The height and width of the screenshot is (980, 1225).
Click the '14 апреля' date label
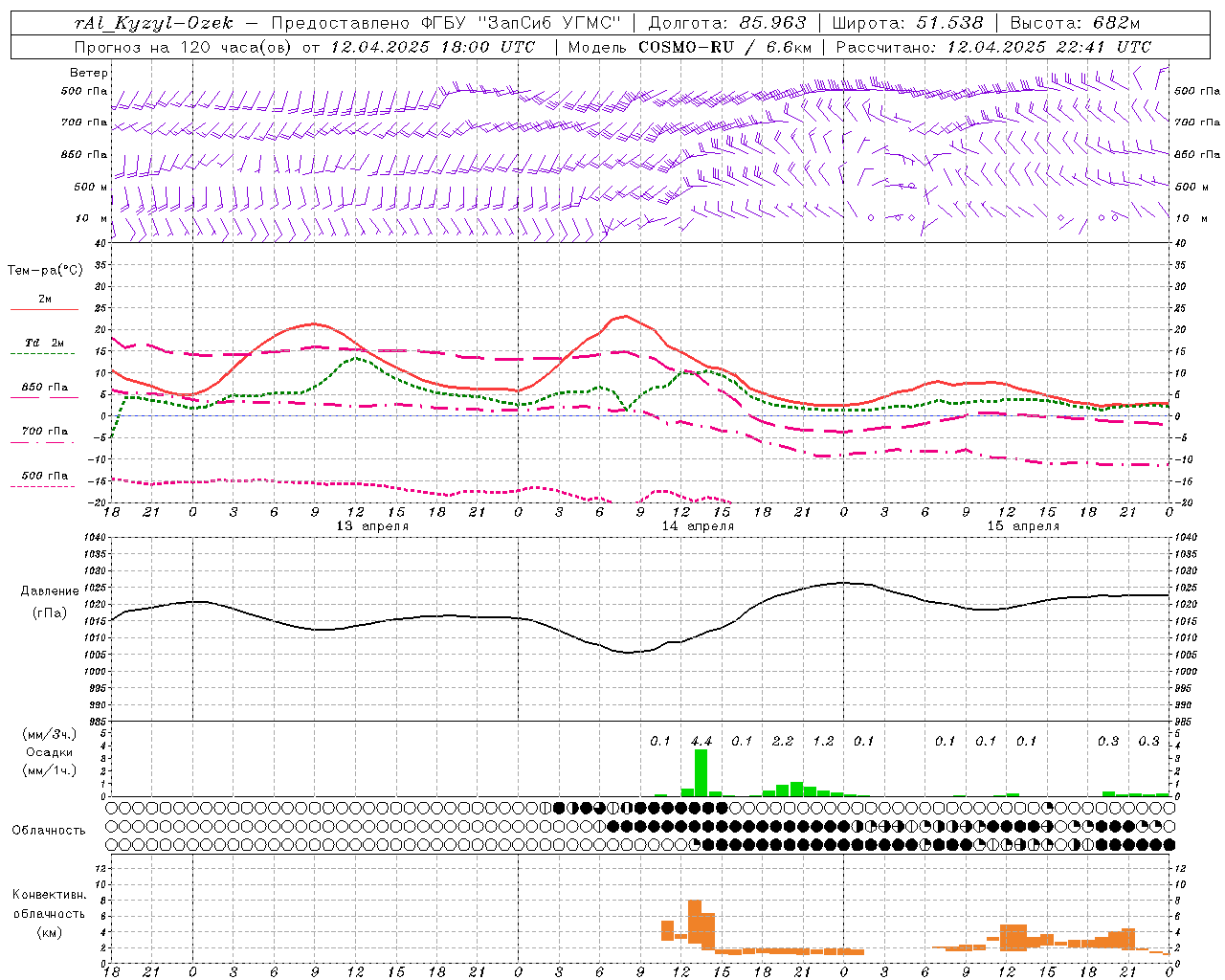(x=698, y=526)
